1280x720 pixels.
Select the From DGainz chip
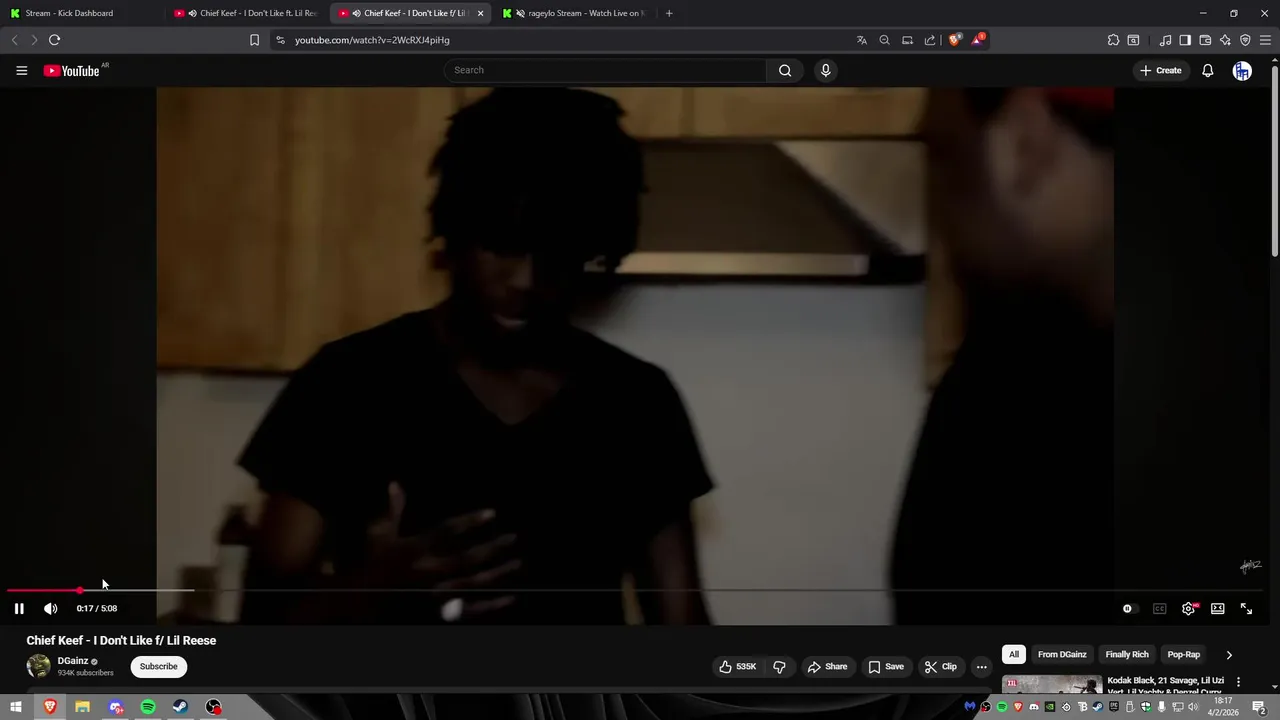tap(1062, 654)
